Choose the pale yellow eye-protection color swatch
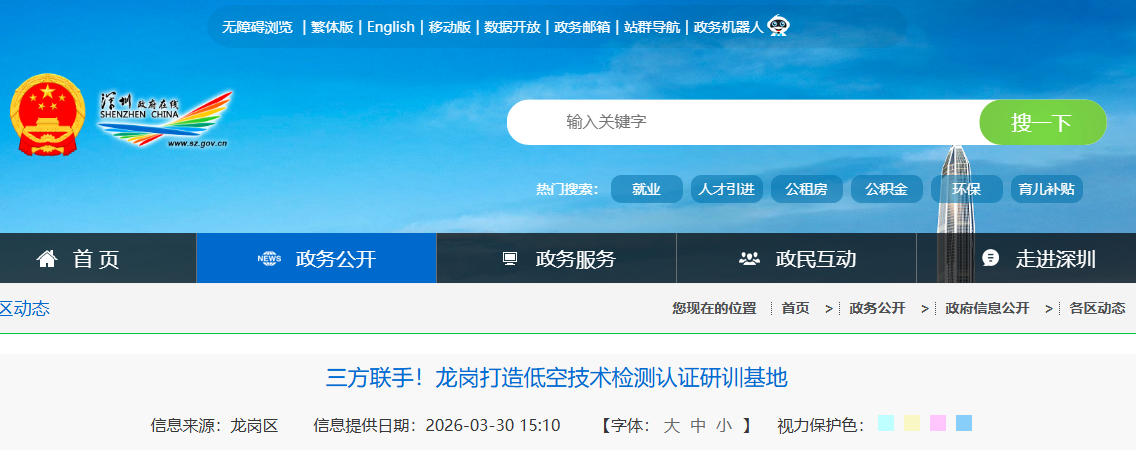The image size is (1136, 460). (x=911, y=423)
